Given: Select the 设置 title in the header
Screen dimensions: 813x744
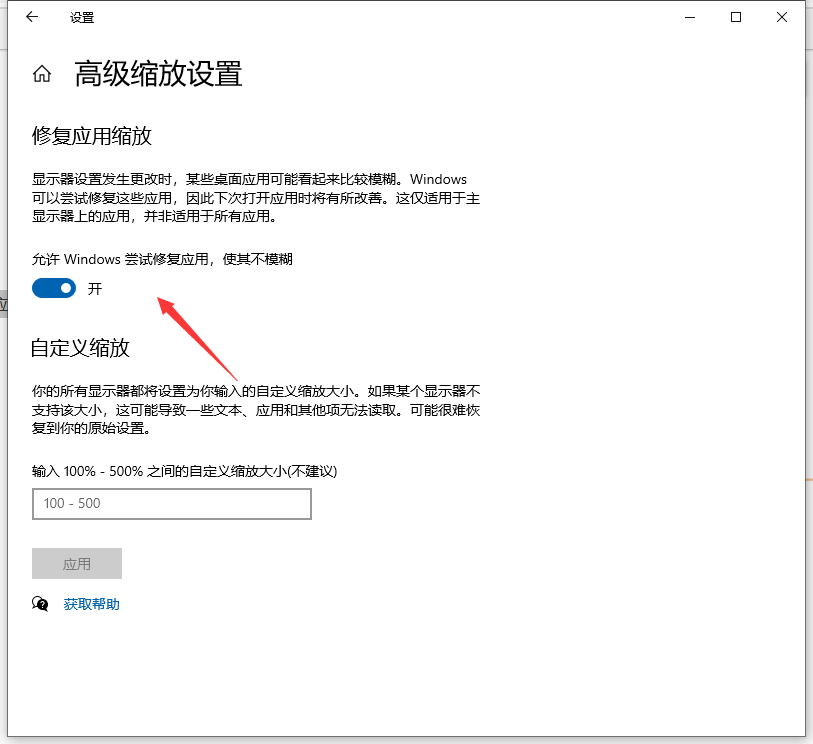Looking at the screenshot, I should point(81,17).
